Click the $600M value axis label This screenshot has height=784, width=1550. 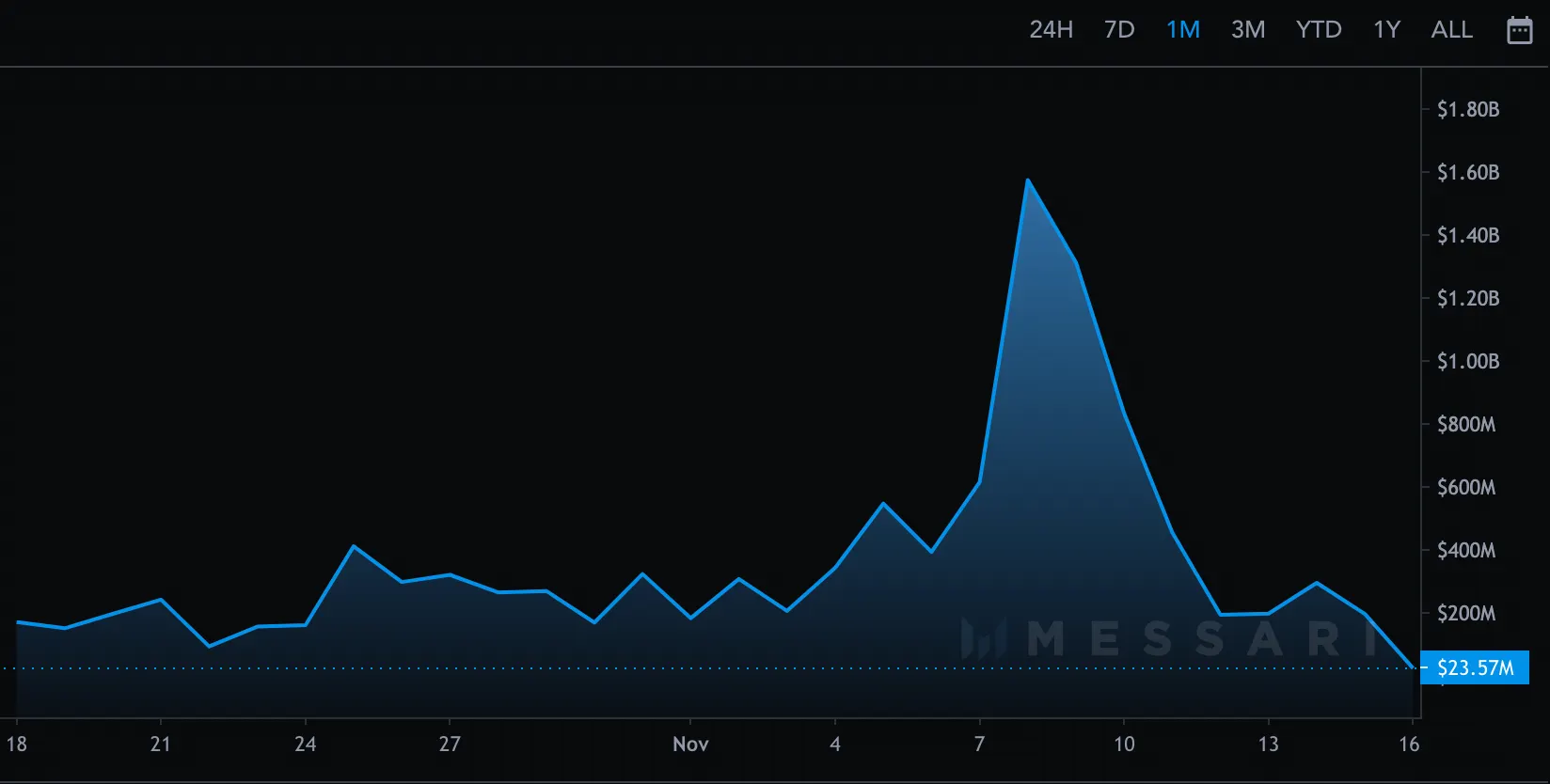(x=1465, y=488)
